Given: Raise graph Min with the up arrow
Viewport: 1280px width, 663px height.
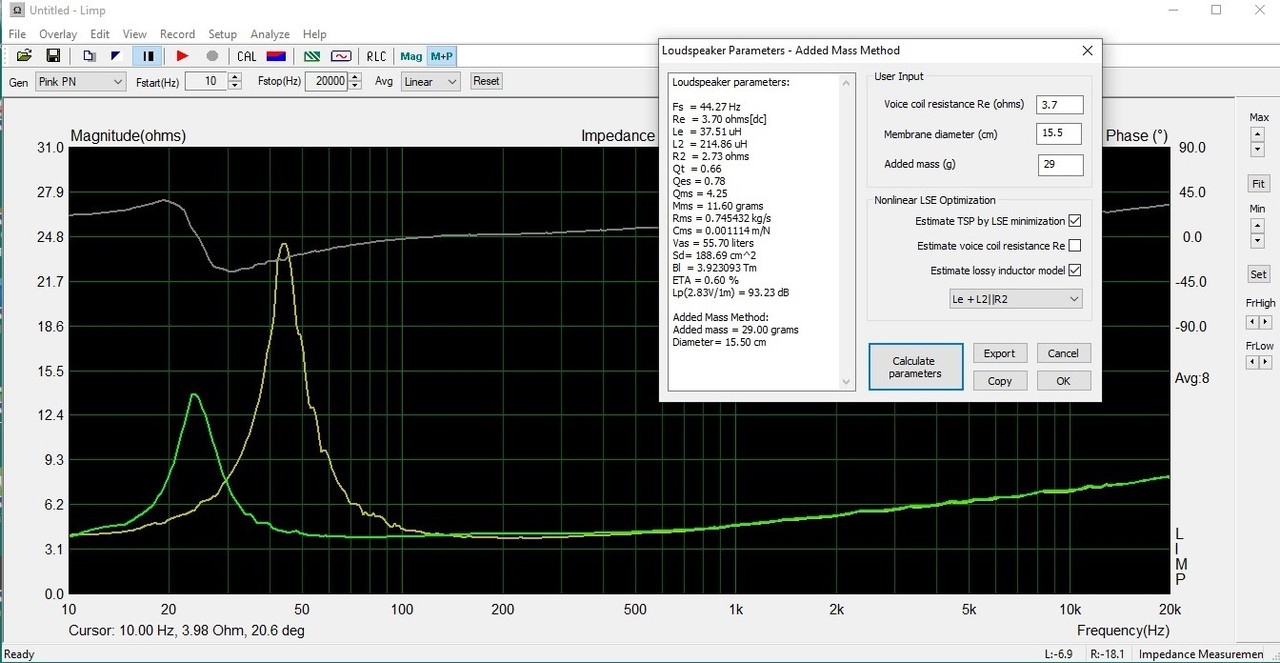Looking at the screenshot, I should 1257,225.
